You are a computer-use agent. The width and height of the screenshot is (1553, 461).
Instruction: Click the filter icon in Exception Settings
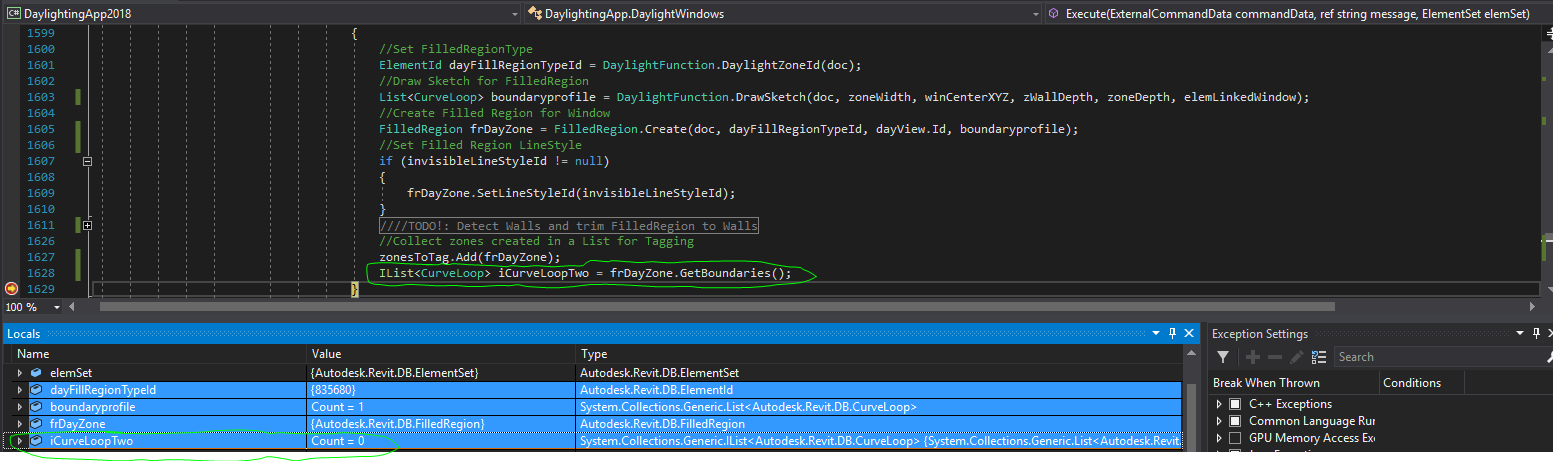point(1222,357)
